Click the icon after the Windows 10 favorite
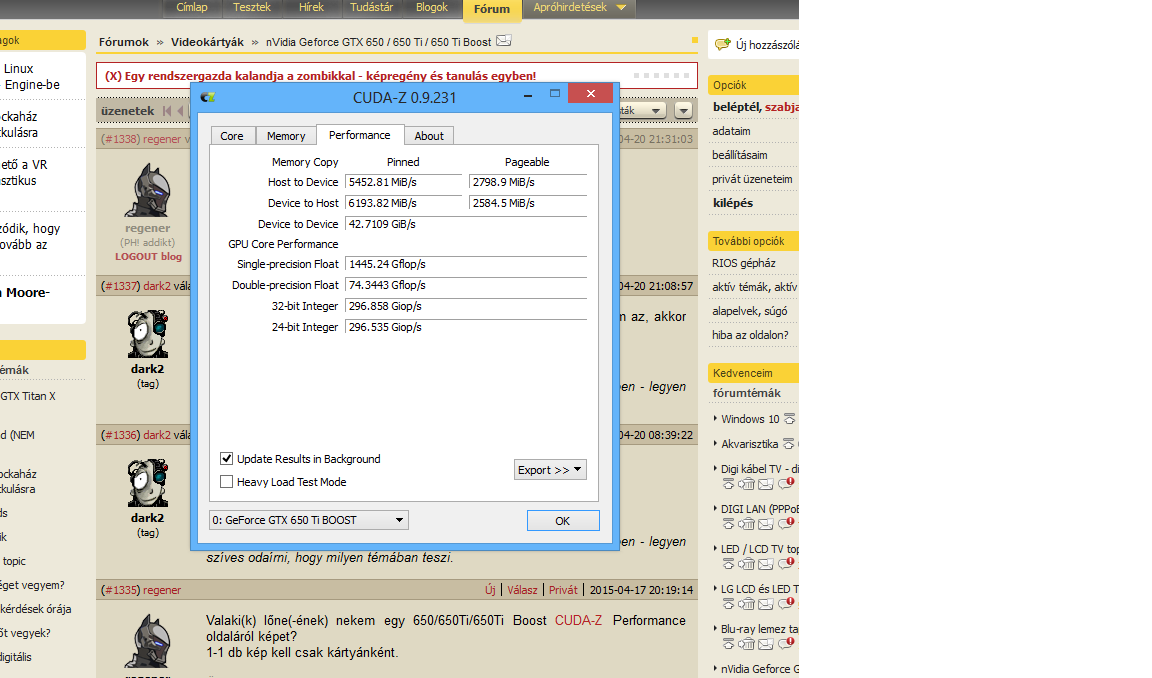The image size is (1152, 678). tap(789, 419)
